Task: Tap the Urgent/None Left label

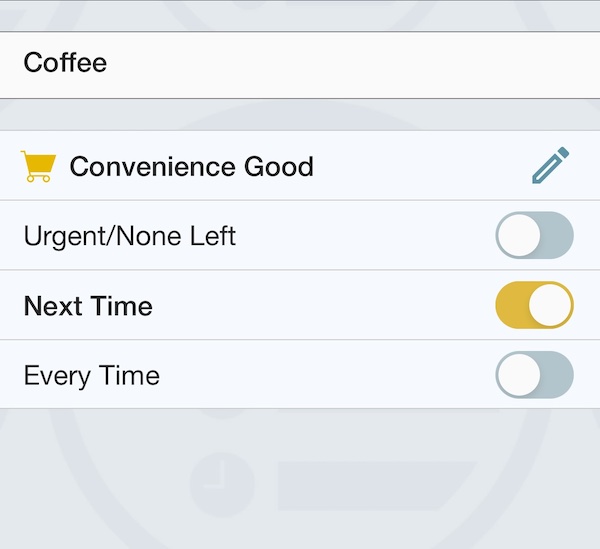Action: tap(129, 236)
